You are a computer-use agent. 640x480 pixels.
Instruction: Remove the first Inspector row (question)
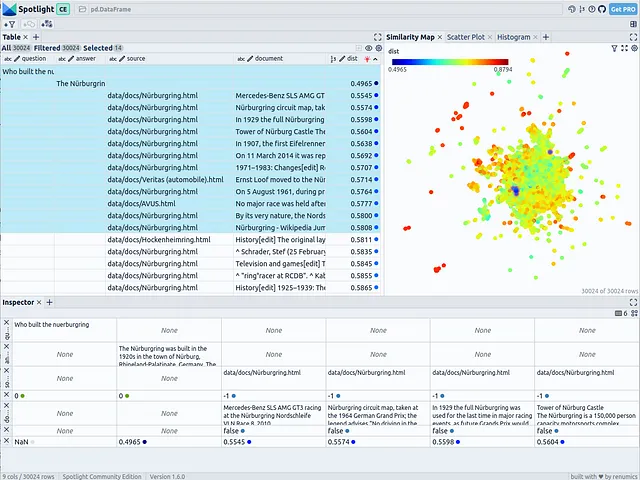point(7,323)
